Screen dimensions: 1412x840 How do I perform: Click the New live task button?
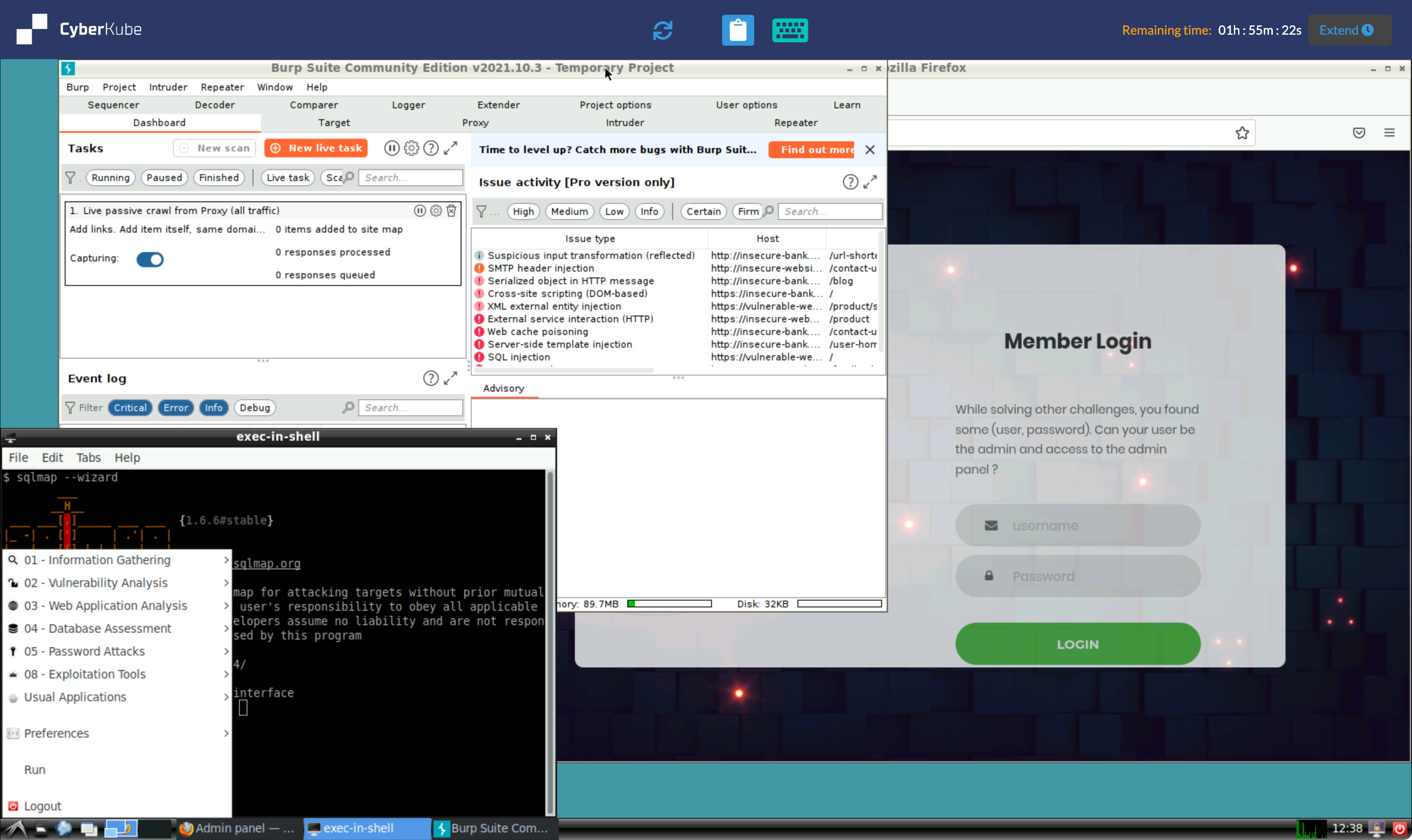click(x=316, y=148)
